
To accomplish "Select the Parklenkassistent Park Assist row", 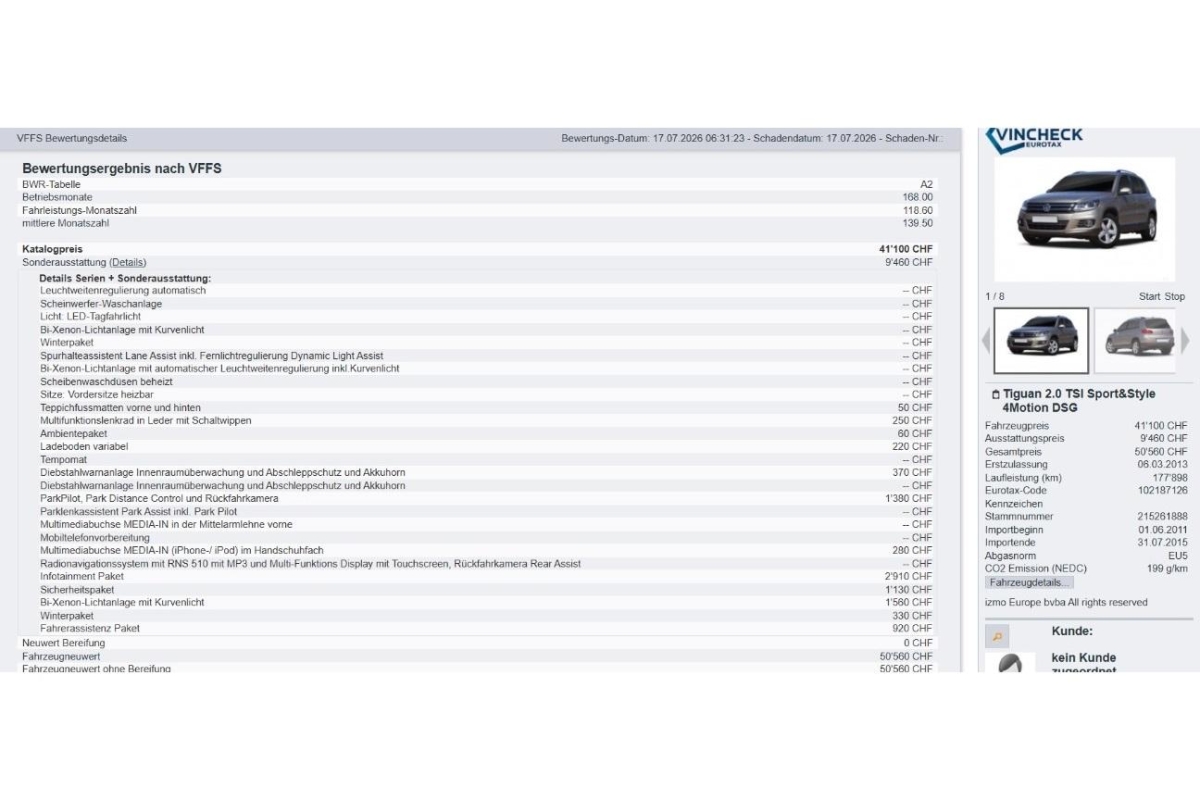I will coord(486,511).
